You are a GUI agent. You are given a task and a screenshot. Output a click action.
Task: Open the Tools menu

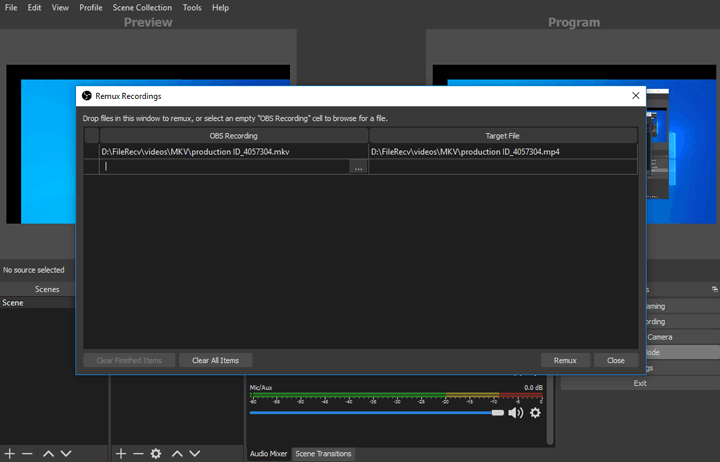click(192, 8)
